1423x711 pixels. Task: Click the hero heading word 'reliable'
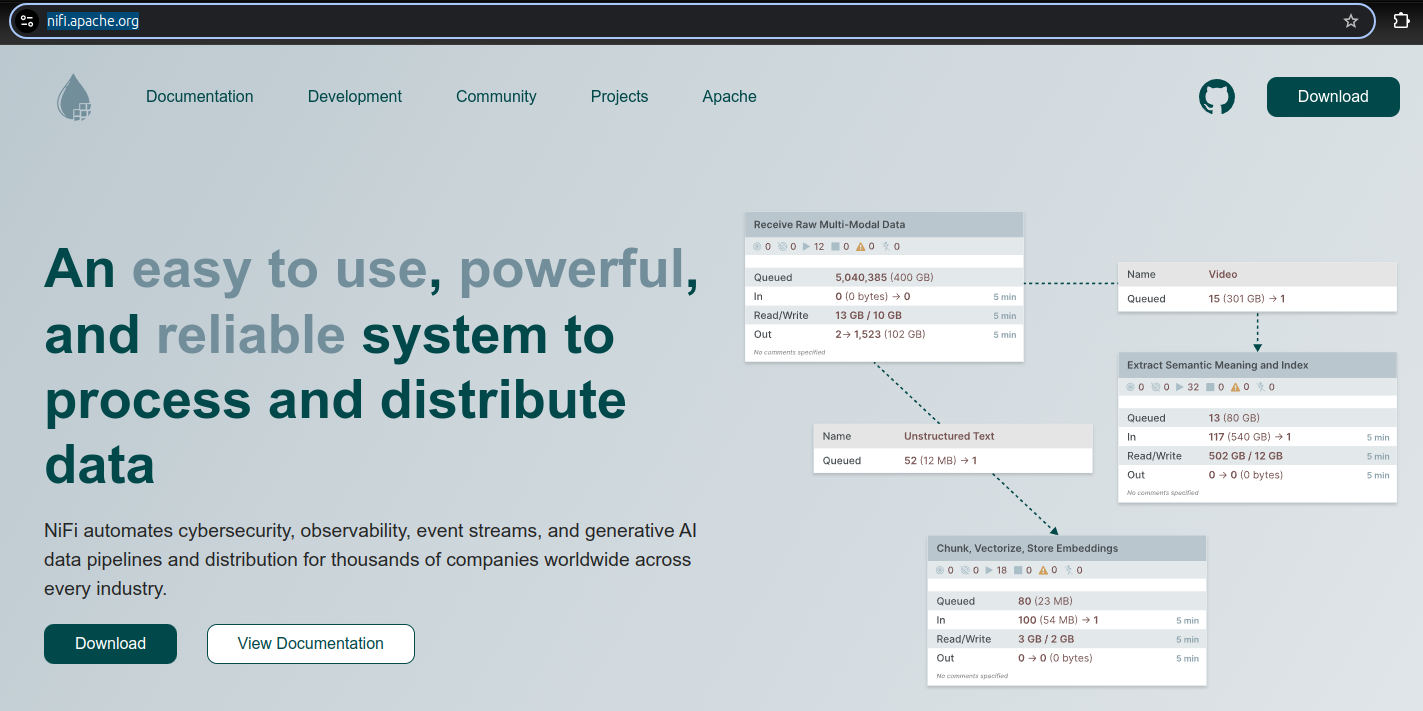click(x=251, y=334)
